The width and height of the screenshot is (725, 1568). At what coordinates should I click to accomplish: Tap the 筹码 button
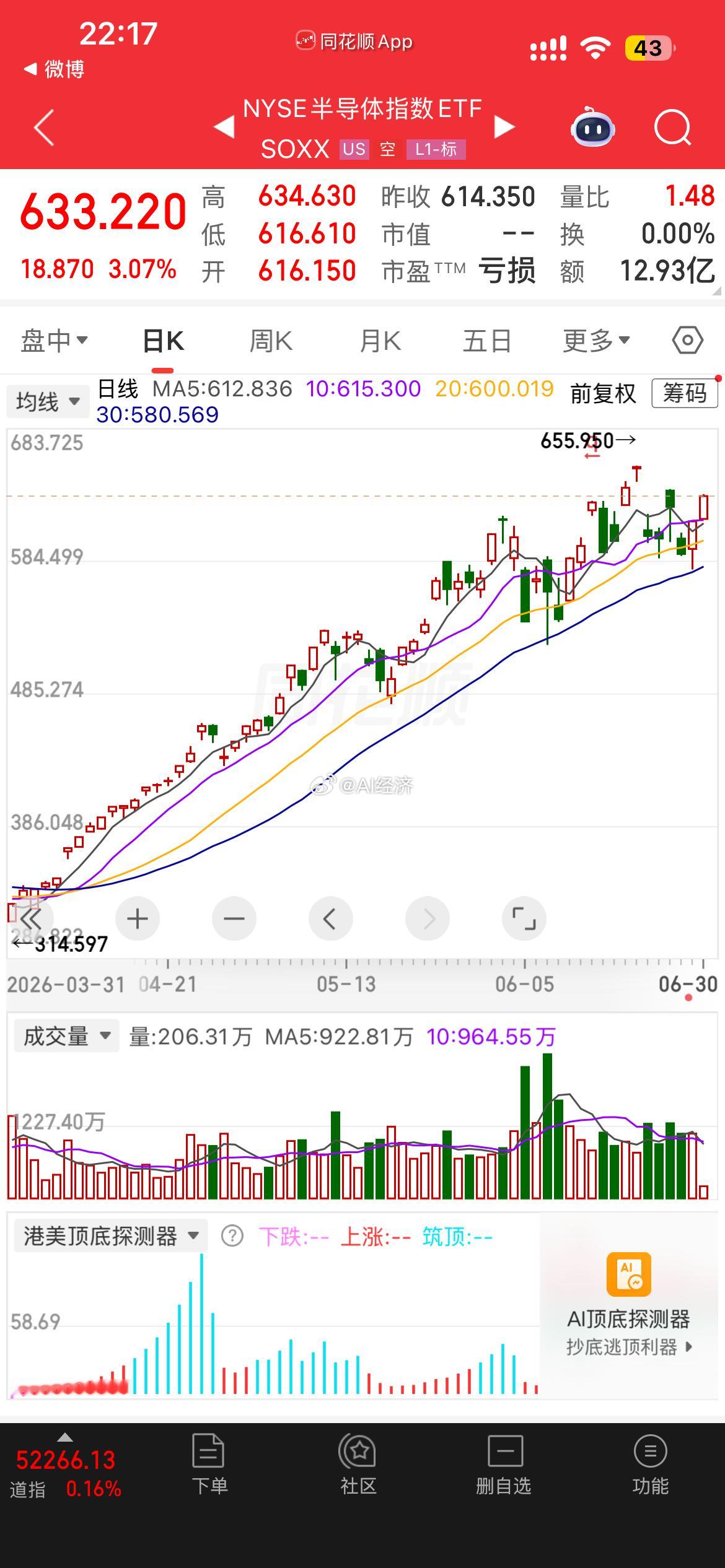(685, 393)
